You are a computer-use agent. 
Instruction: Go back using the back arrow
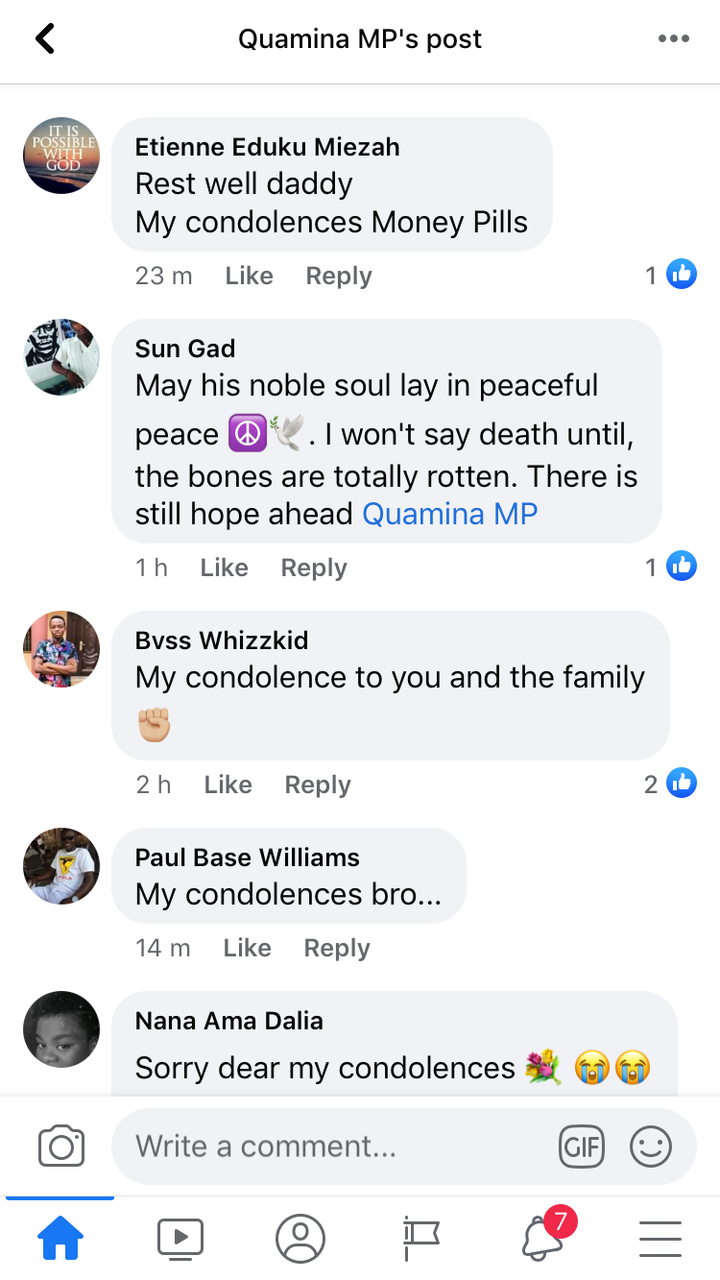[45, 39]
